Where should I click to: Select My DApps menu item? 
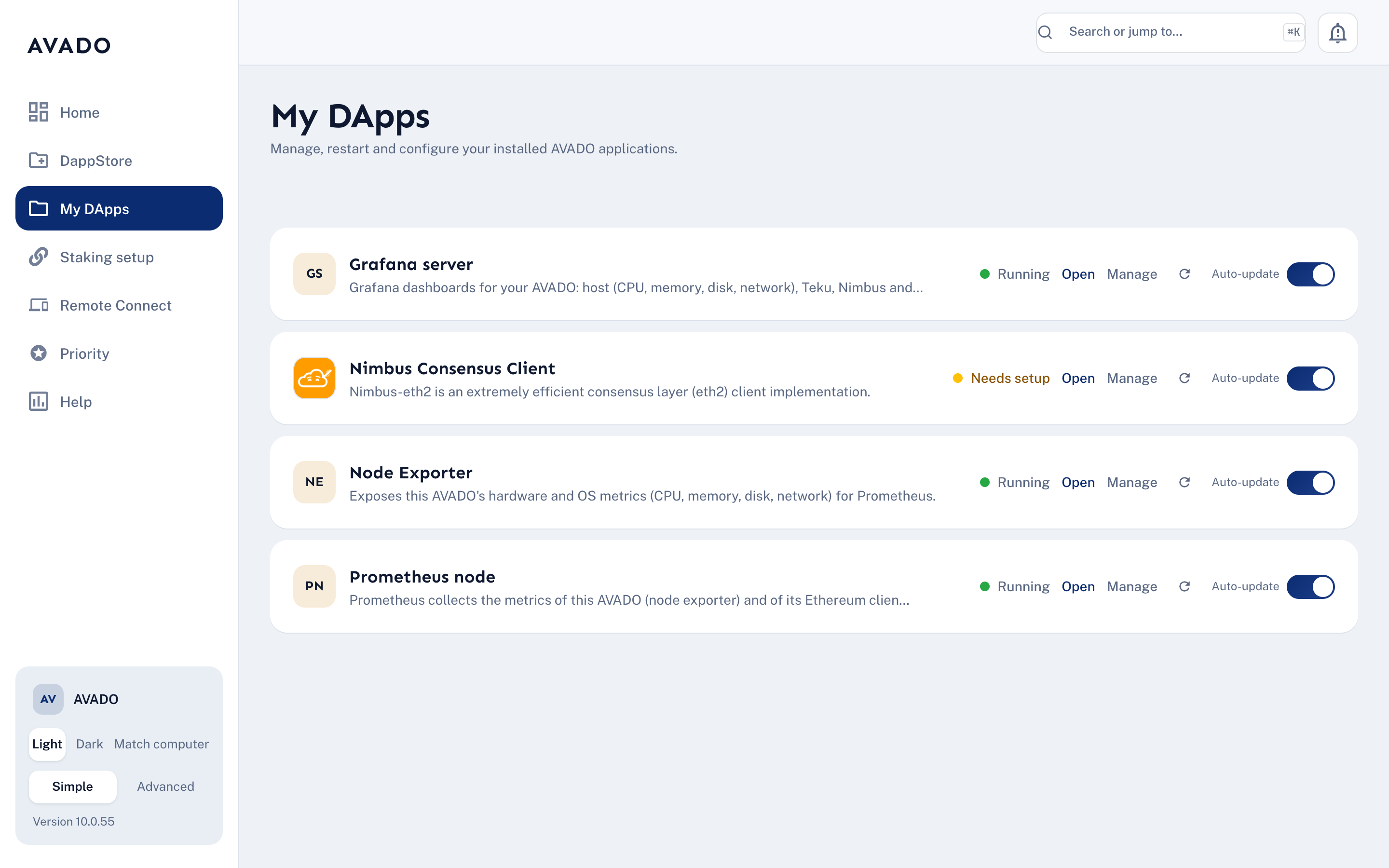click(119, 208)
